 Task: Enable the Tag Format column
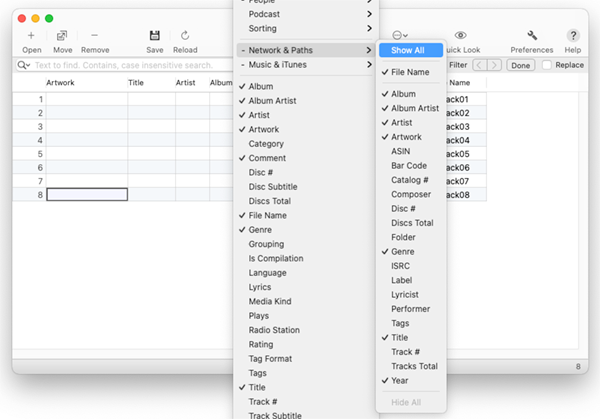tap(306, 359)
